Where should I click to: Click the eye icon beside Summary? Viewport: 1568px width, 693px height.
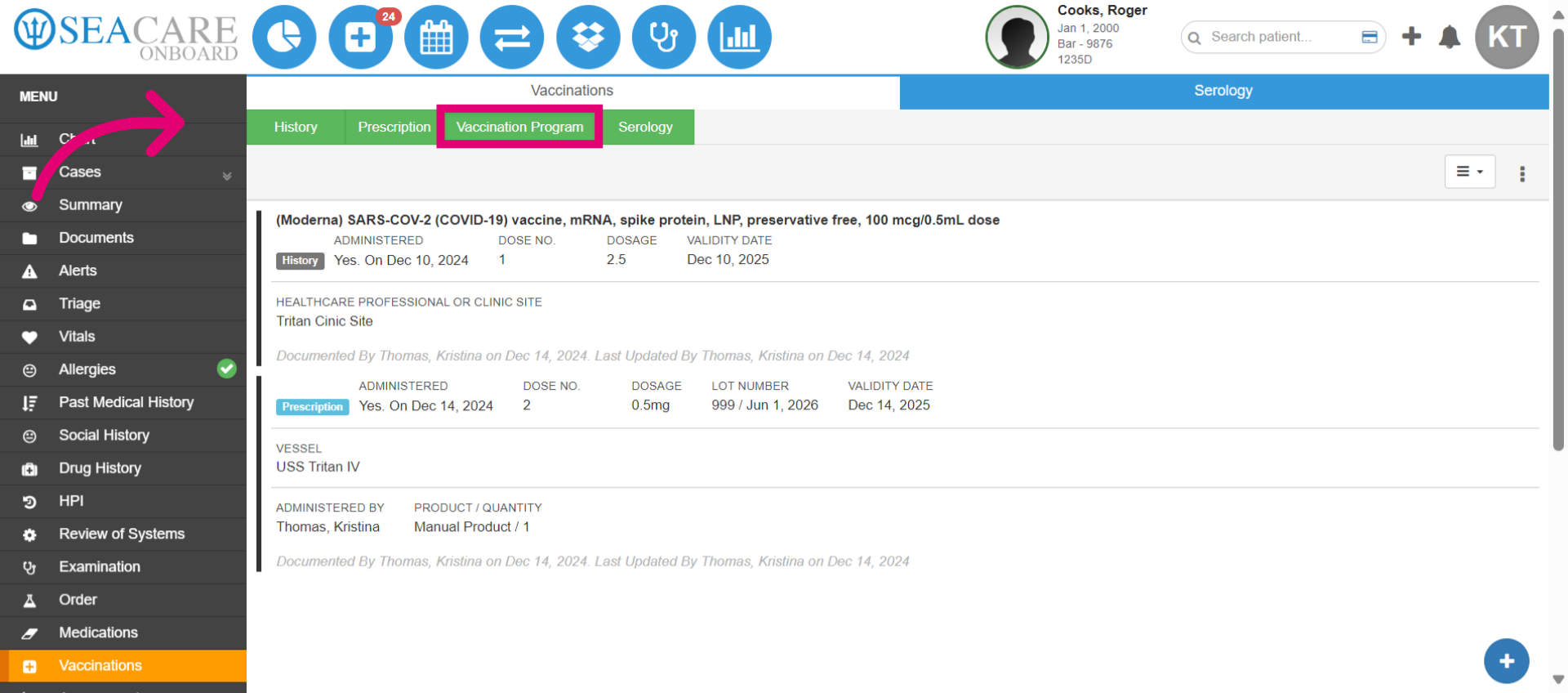[29, 206]
